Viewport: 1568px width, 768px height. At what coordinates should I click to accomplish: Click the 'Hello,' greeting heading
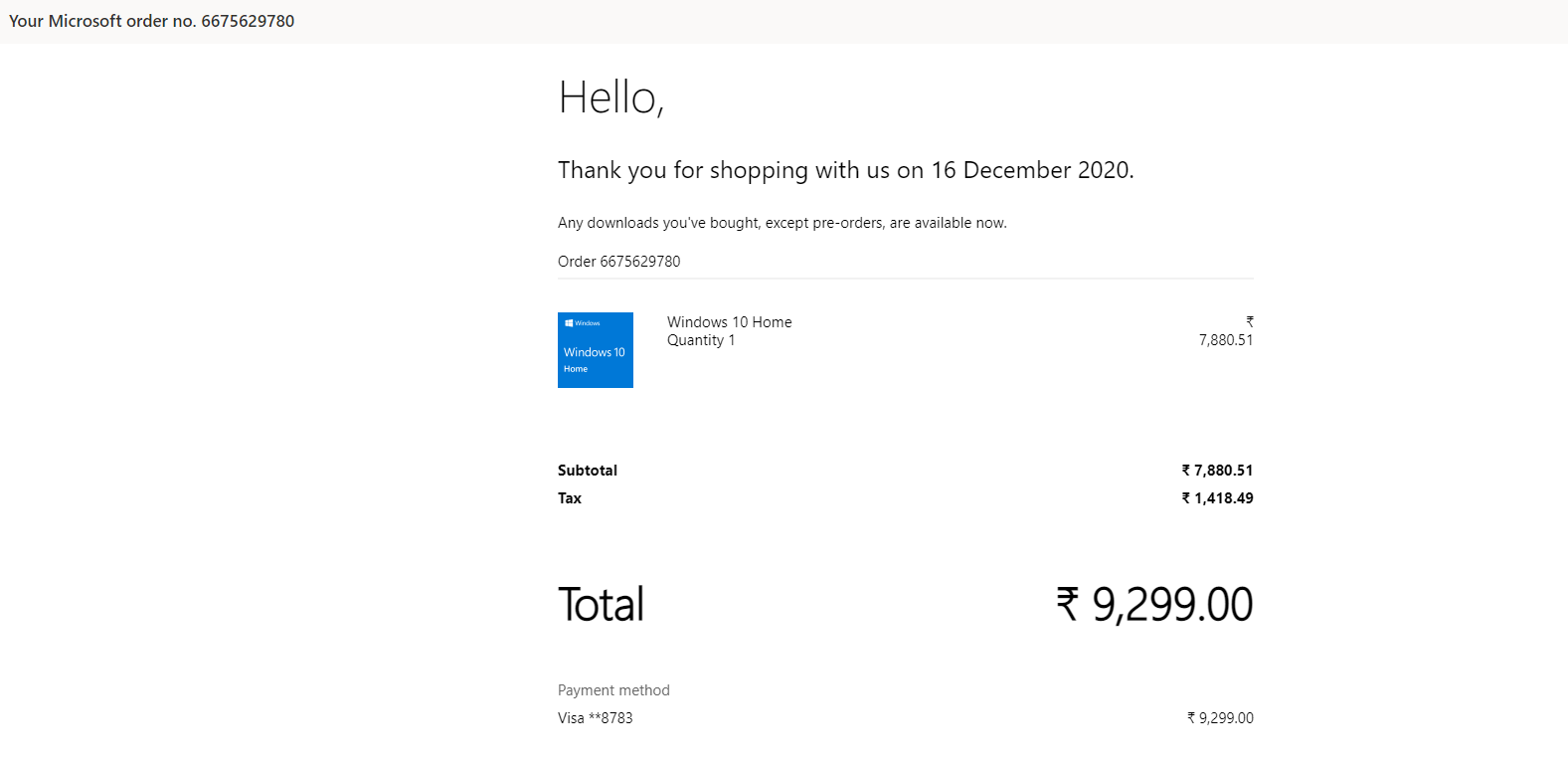point(610,97)
